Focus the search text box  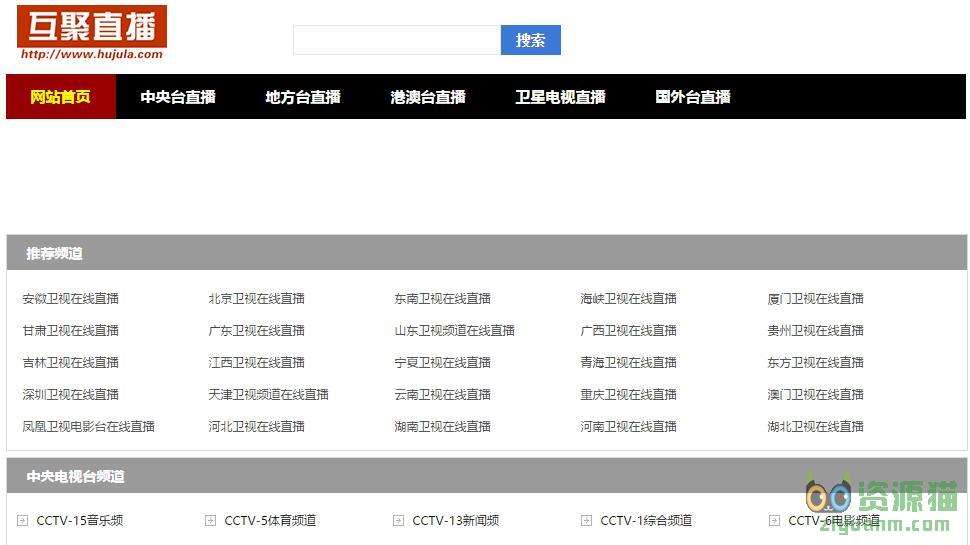pyautogui.click(x=397, y=40)
